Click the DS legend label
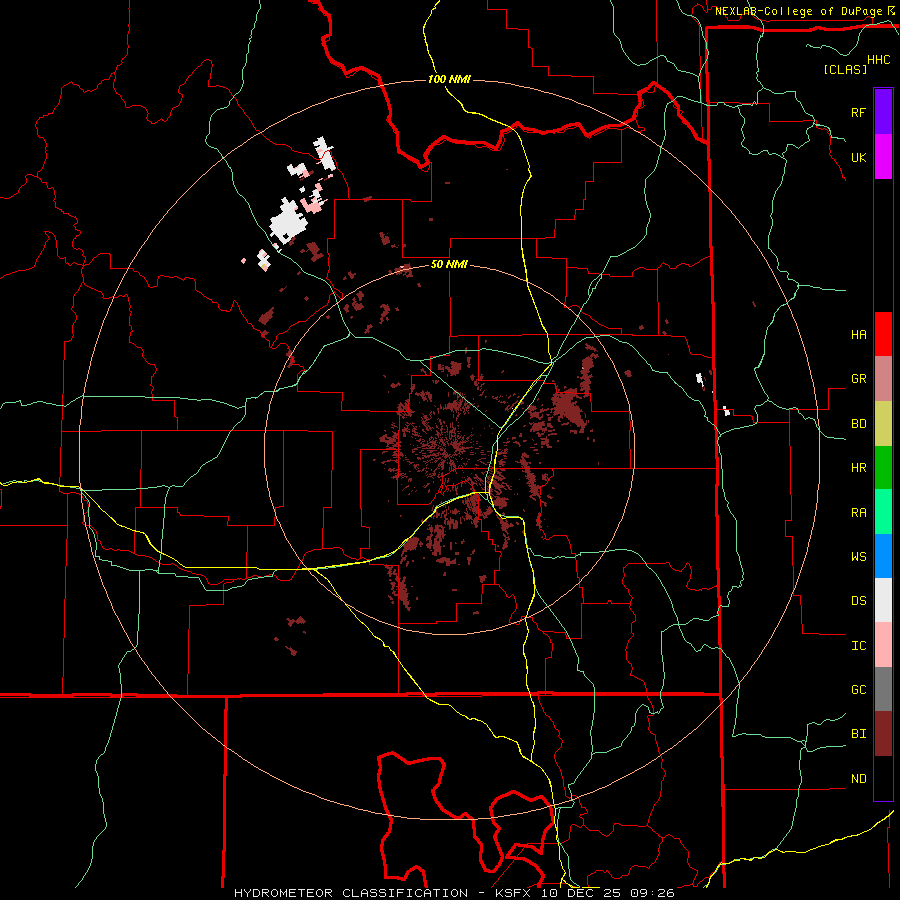This screenshot has height=900, width=900. (858, 601)
